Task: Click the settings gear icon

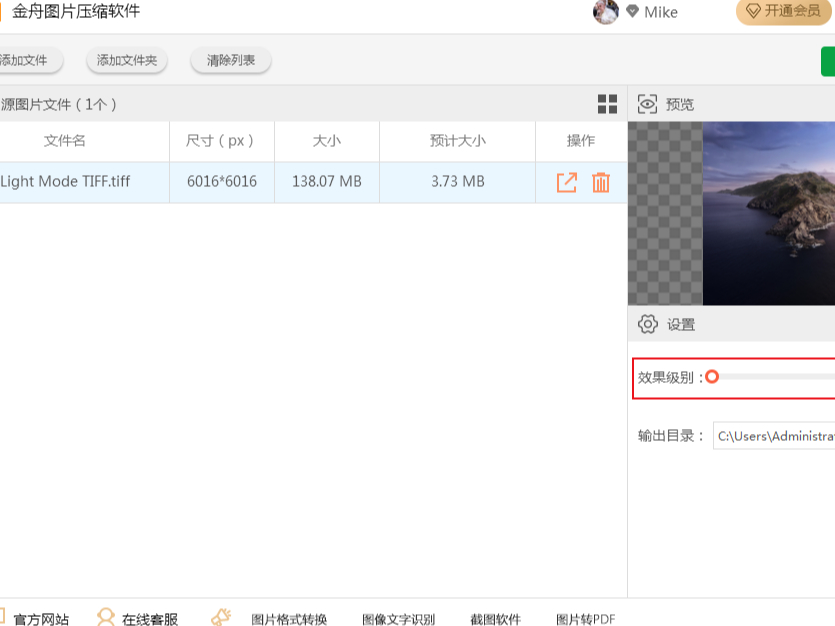Action: [x=648, y=324]
